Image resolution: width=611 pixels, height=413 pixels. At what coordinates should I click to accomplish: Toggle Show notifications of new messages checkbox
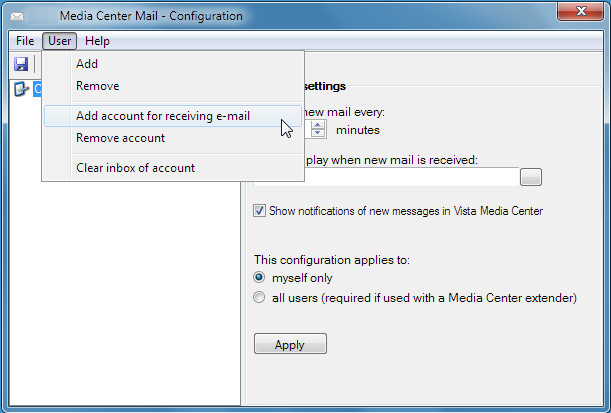(x=260, y=211)
